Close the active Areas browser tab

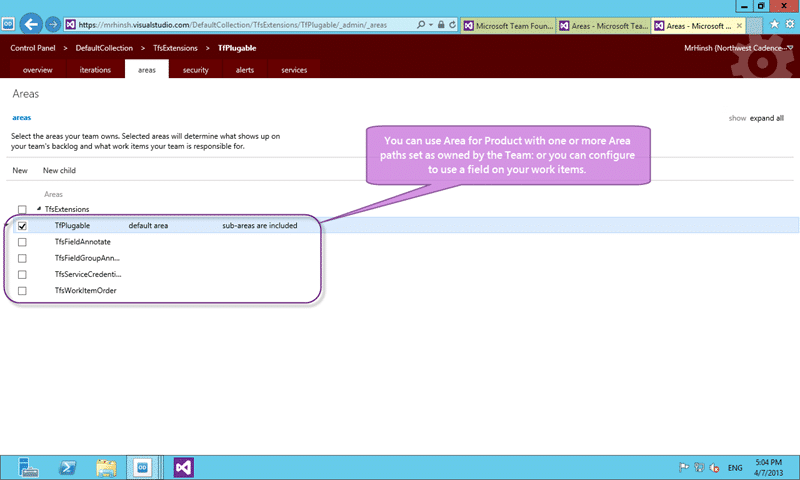[x=739, y=26]
